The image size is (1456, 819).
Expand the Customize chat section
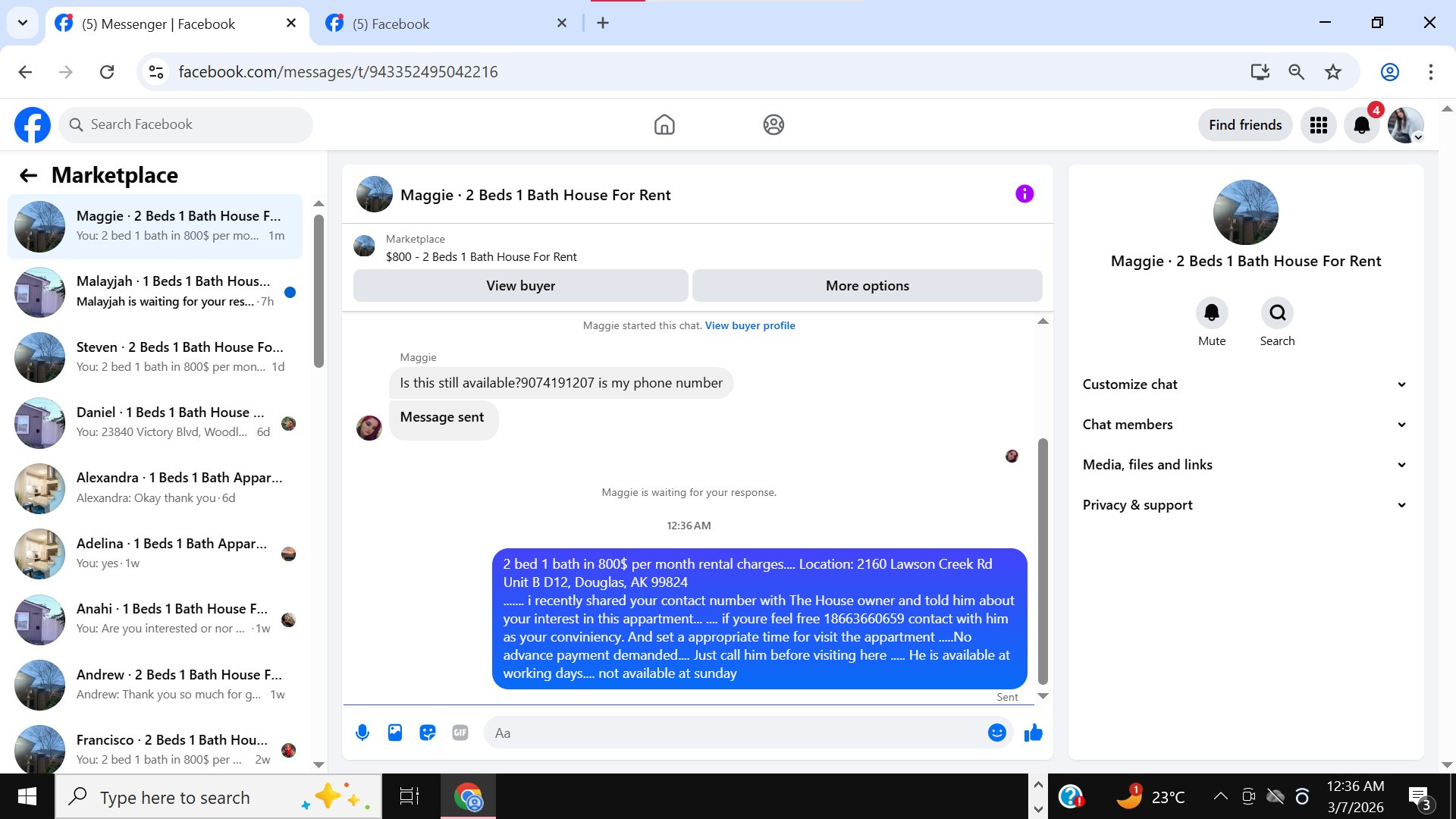(x=1244, y=384)
